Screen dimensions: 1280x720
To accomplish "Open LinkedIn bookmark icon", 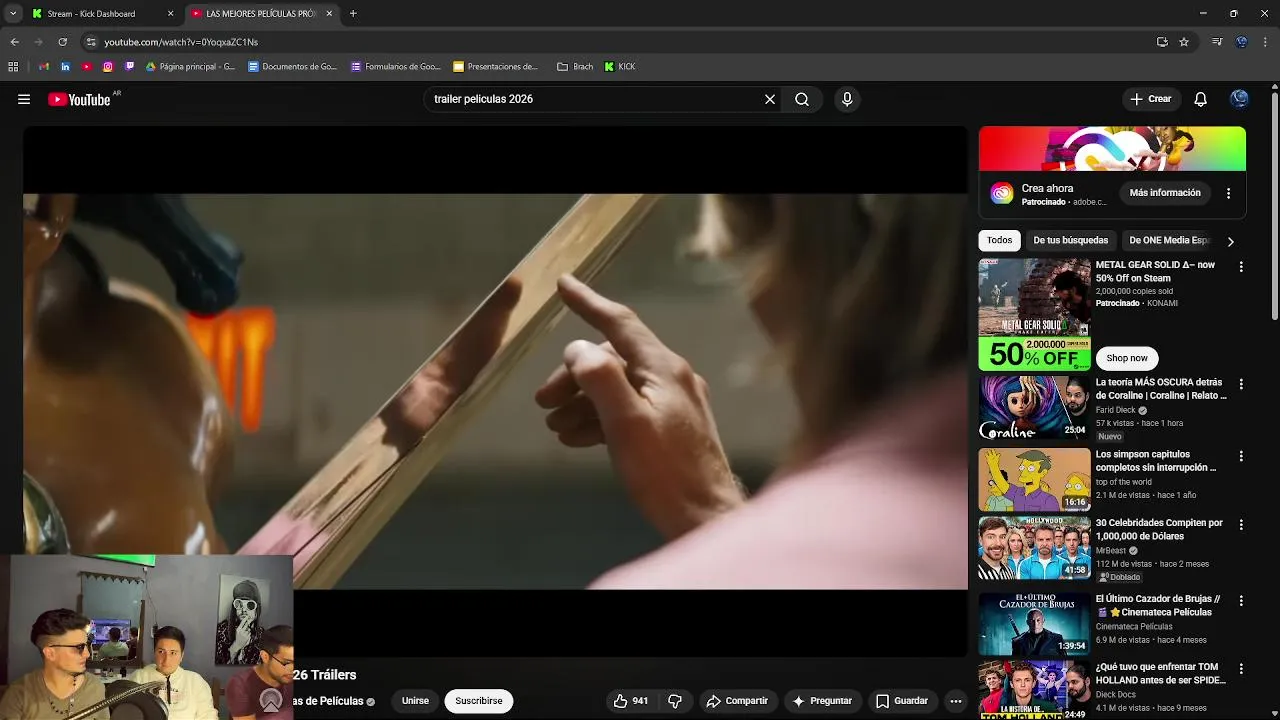I will (65, 67).
